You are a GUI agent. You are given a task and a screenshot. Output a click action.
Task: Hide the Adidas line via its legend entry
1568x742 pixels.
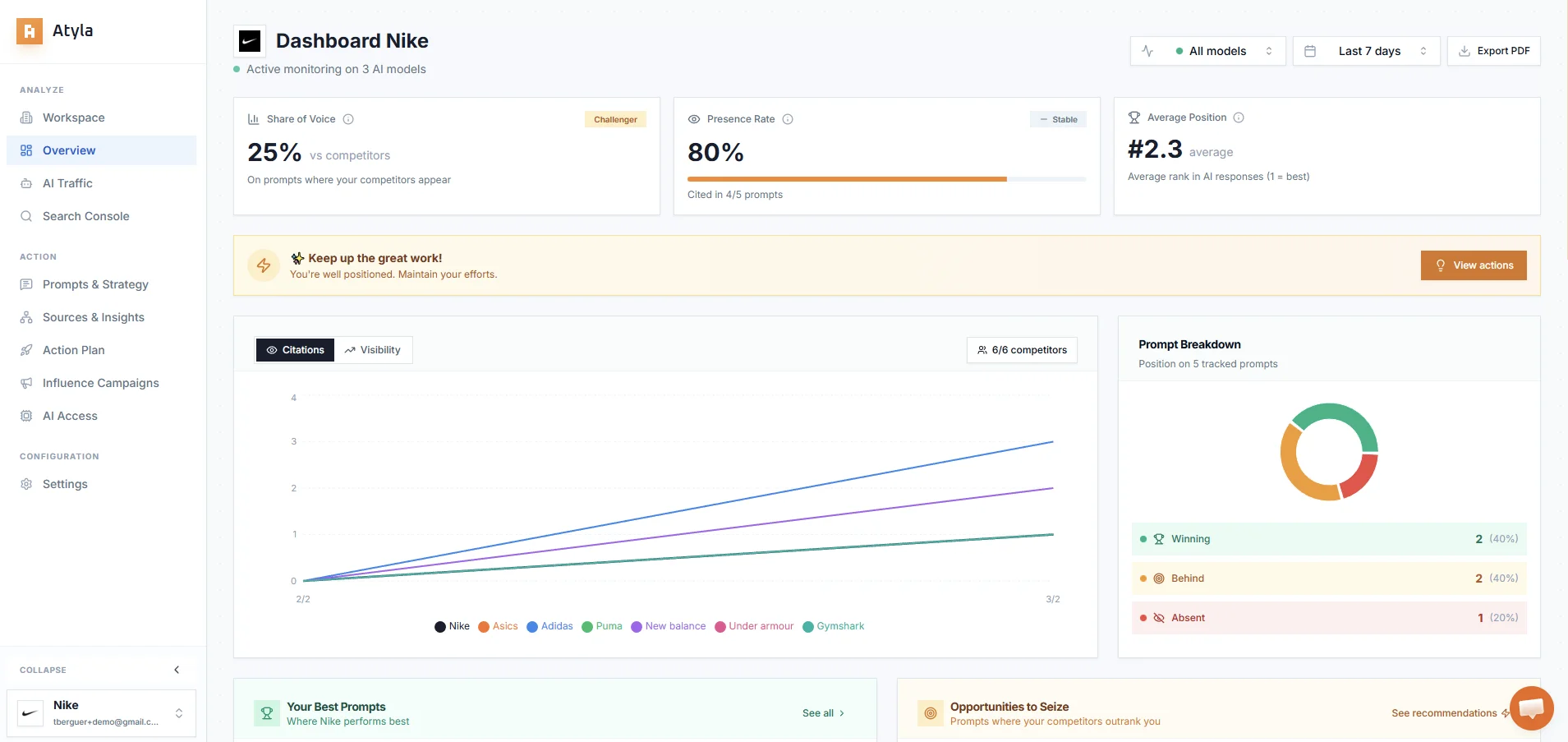point(550,626)
